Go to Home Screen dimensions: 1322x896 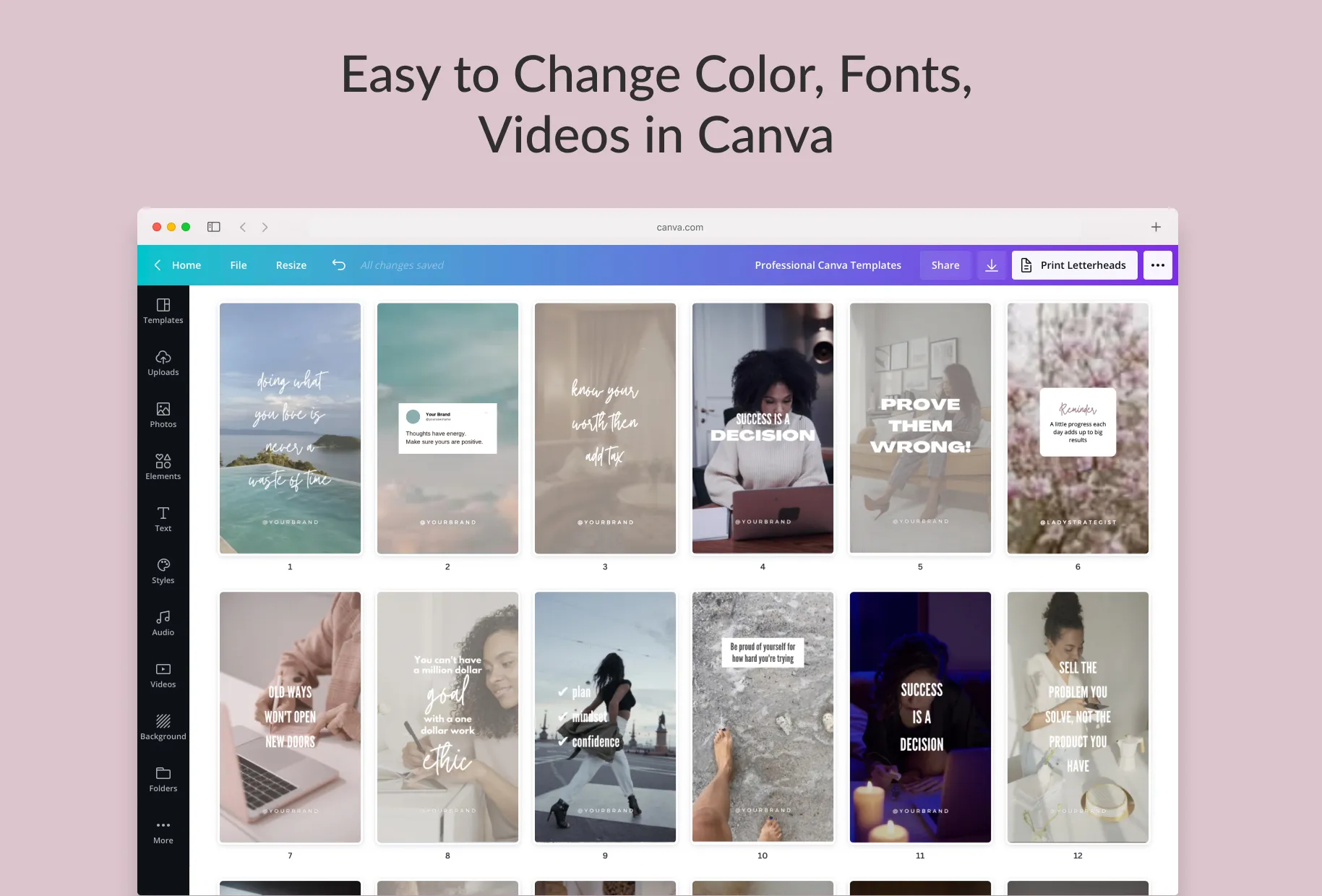click(186, 265)
